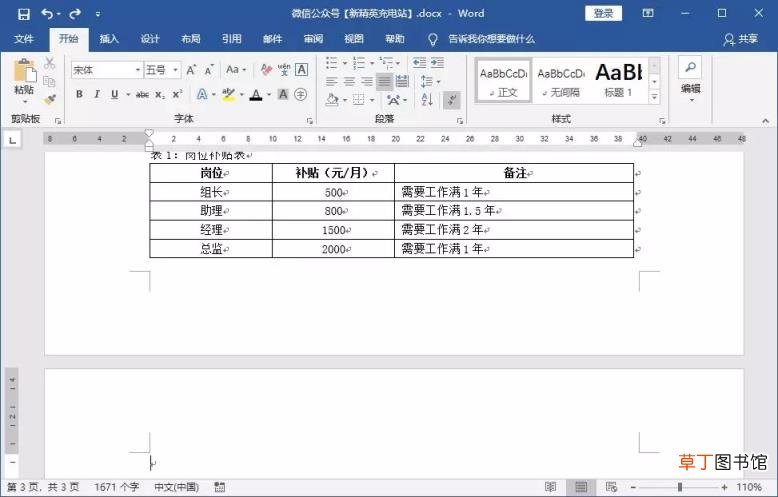This screenshot has height=497, width=778.
Task: Sort content with A-Z sort icon
Action: pos(427,100)
